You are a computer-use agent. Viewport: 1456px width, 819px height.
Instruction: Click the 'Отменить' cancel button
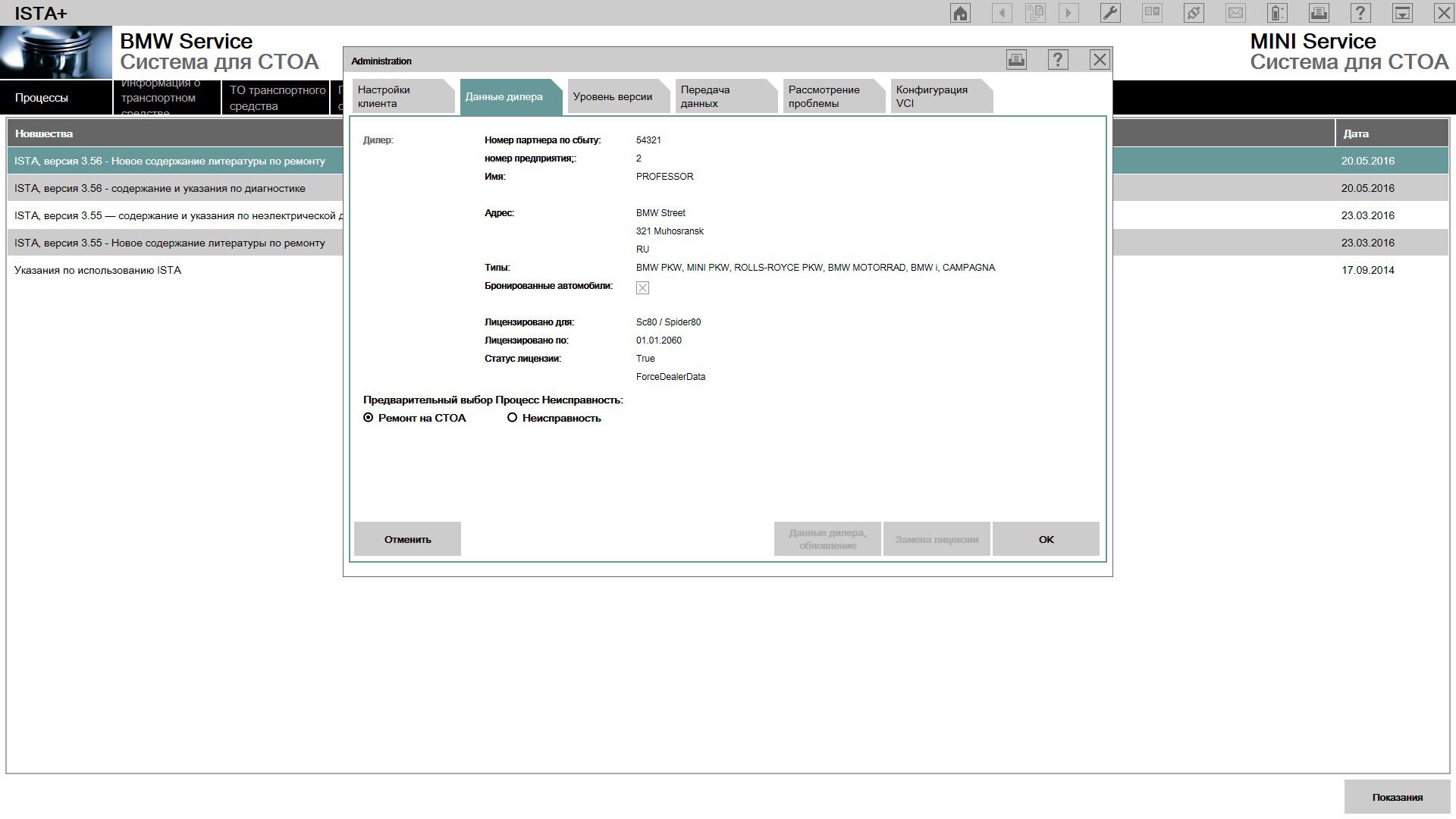[407, 539]
